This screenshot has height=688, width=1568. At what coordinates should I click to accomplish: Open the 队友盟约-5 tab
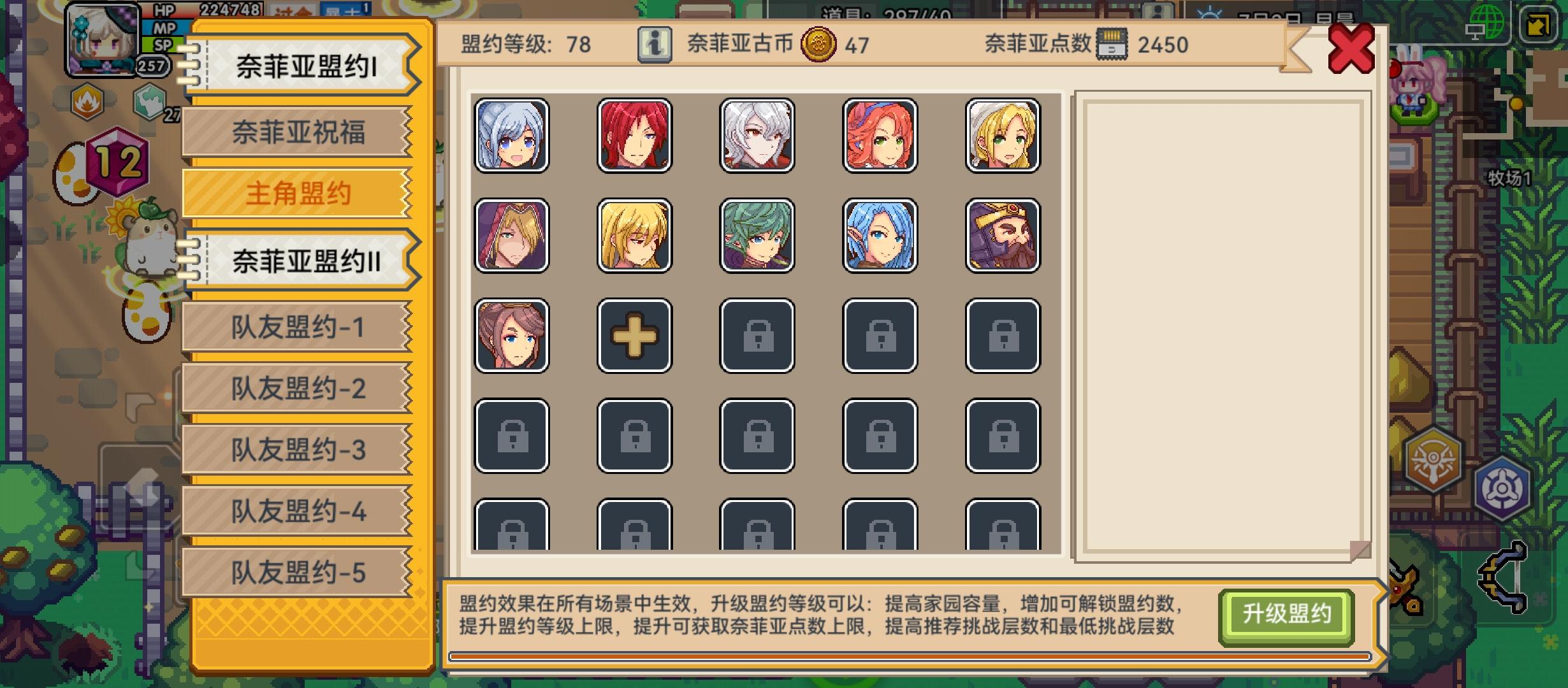coord(298,572)
